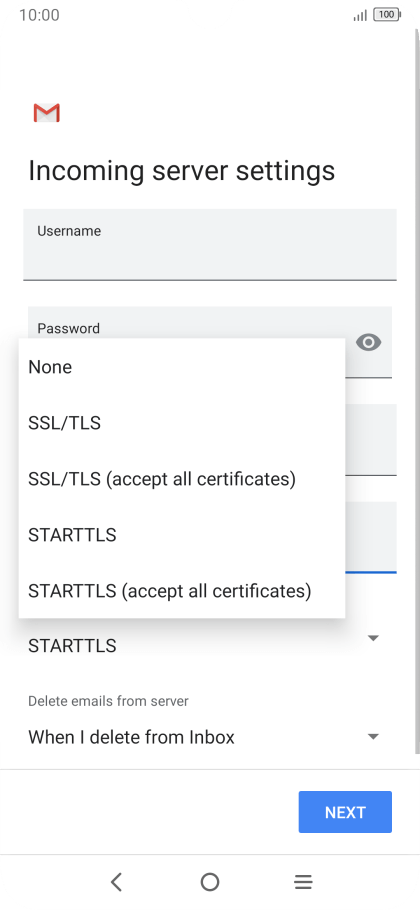Viewport: 420px width, 910px height.
Task: Click the NEXT button
Action: point(345,812)
